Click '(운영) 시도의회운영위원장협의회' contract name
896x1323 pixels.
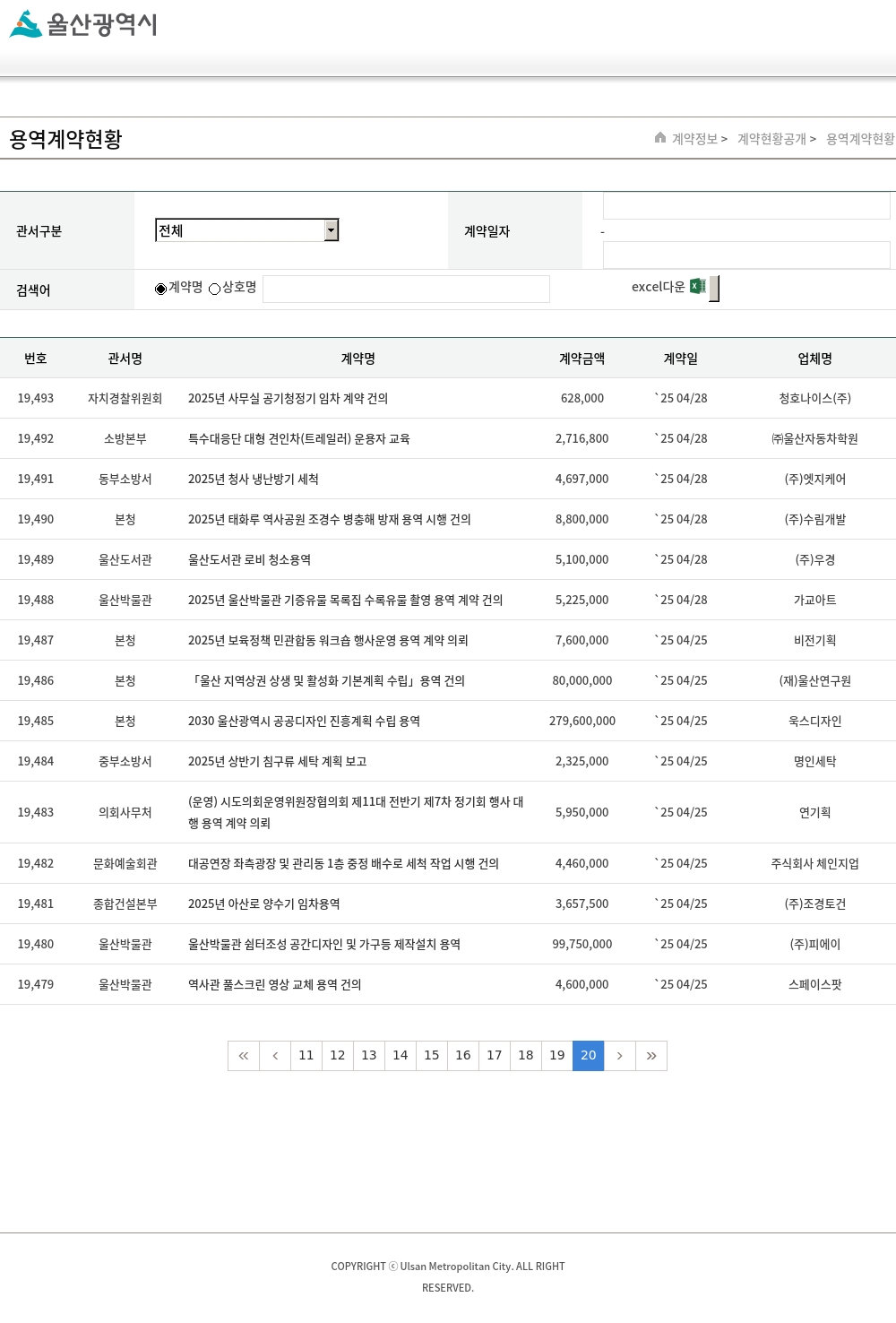(356, 813)
